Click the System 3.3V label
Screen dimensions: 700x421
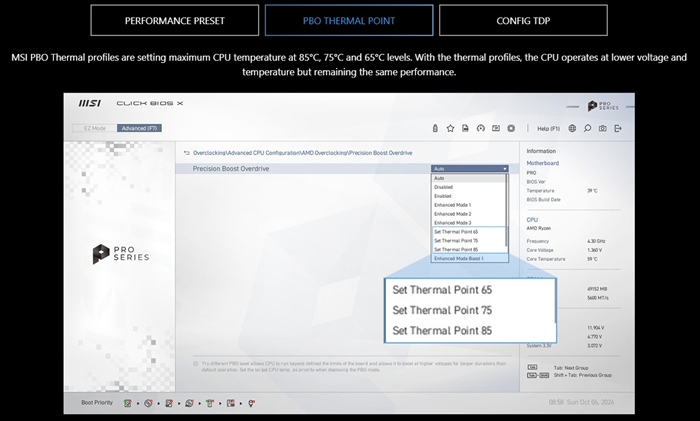click(538, 346)
